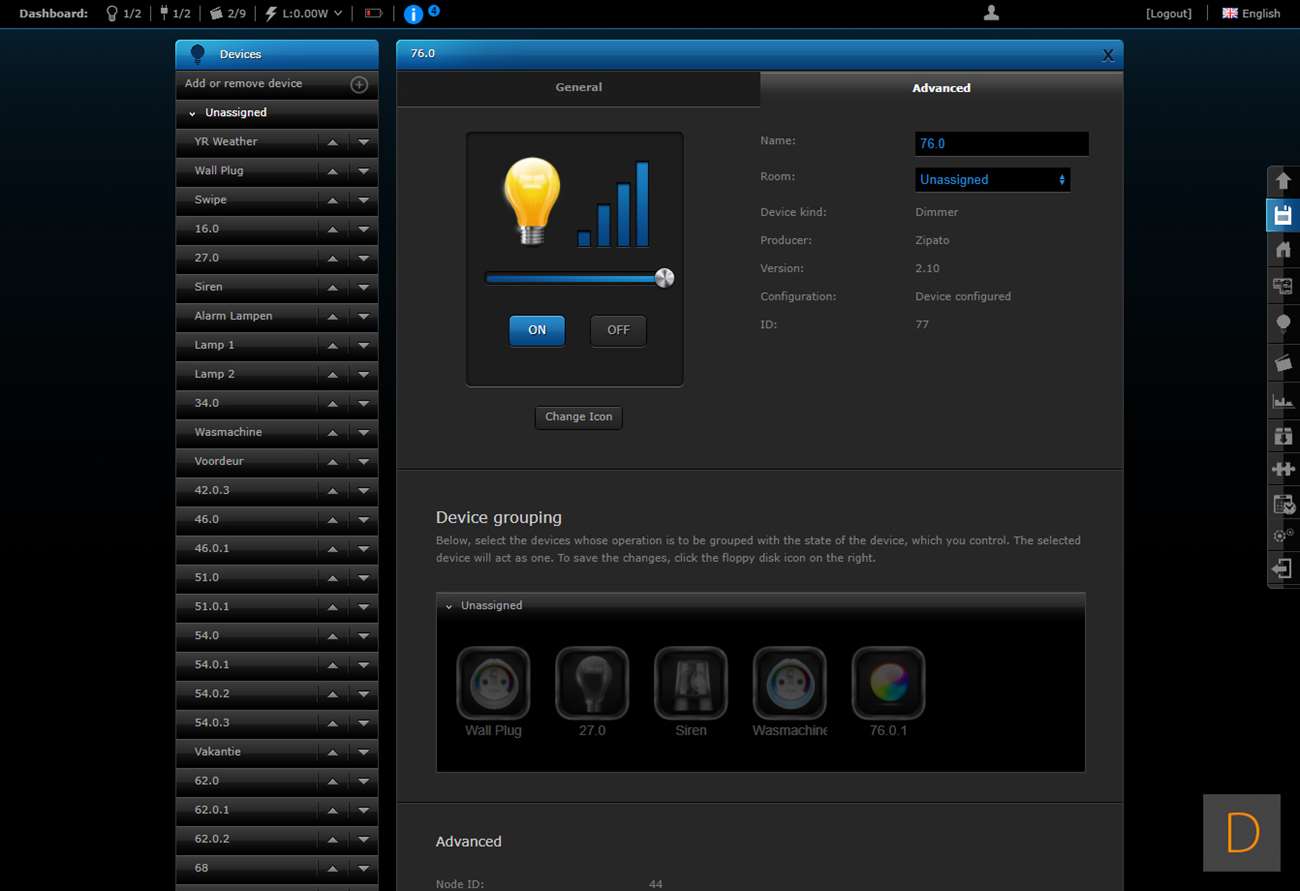Open the calendar check icon in right toolbar
The width and height of the screenshot is (1300, 891).
tap(1283, 504)
